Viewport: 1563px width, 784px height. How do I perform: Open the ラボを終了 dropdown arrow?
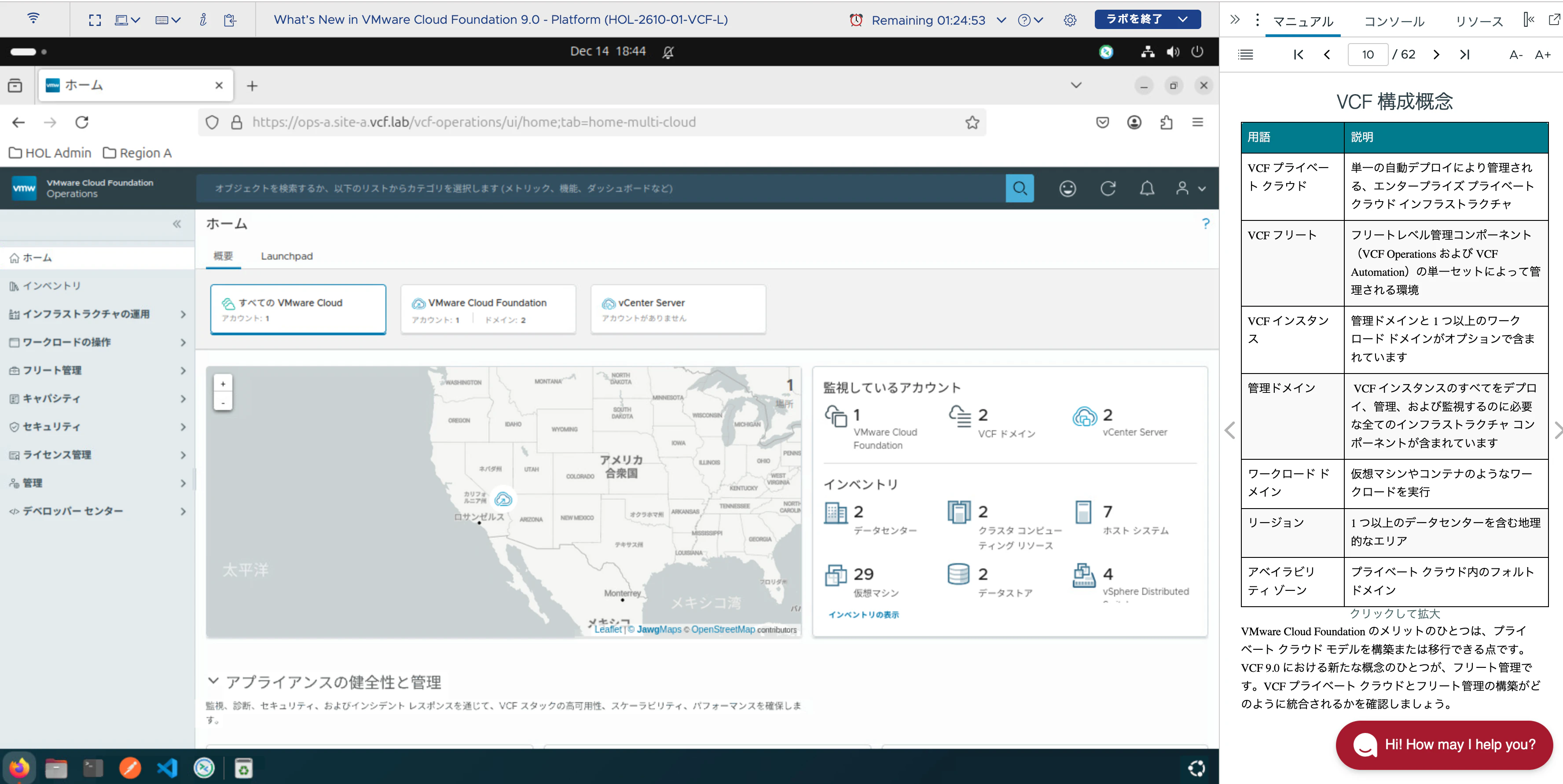(x=1182, y=19)
